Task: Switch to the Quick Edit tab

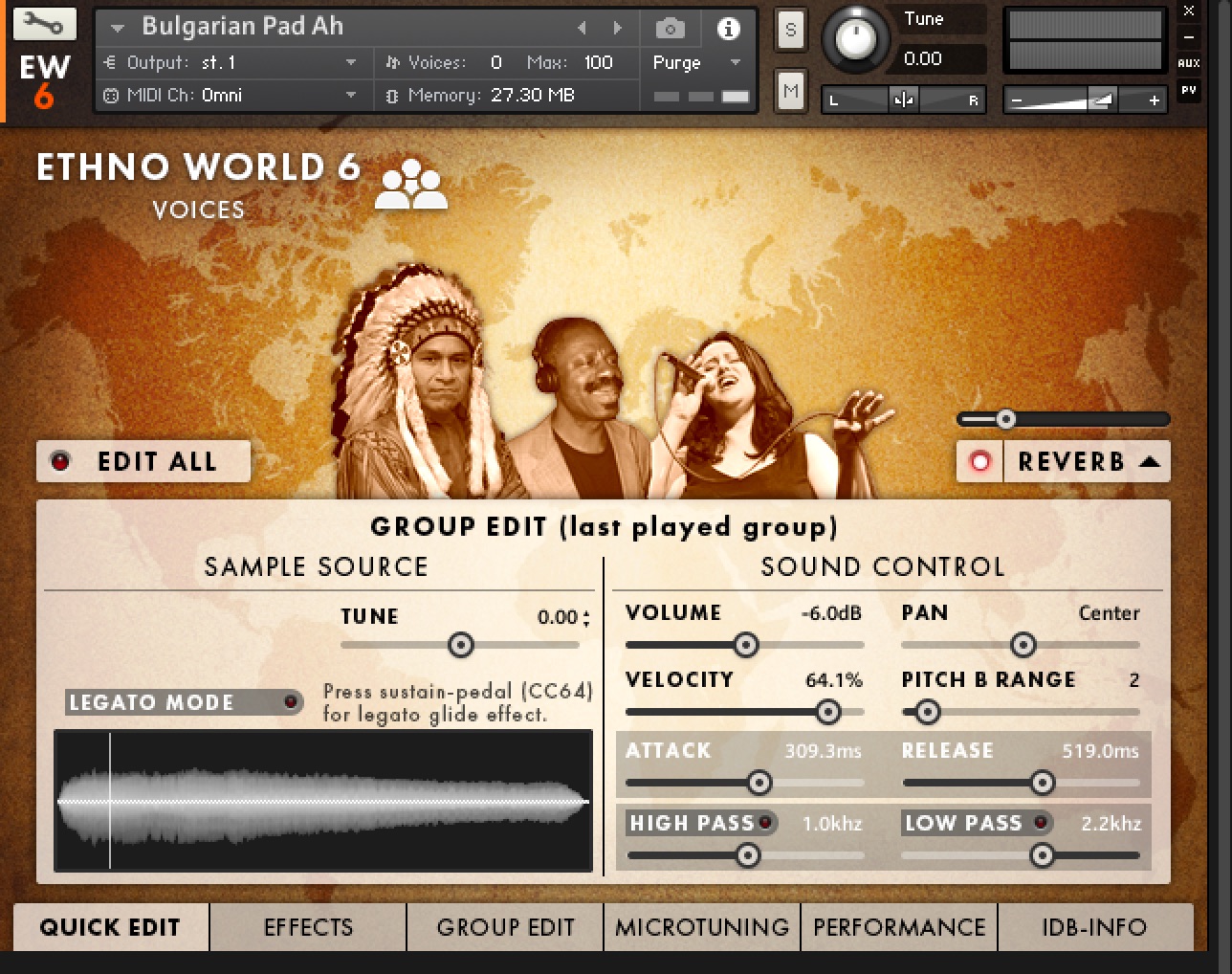Action: coord(110,927)
